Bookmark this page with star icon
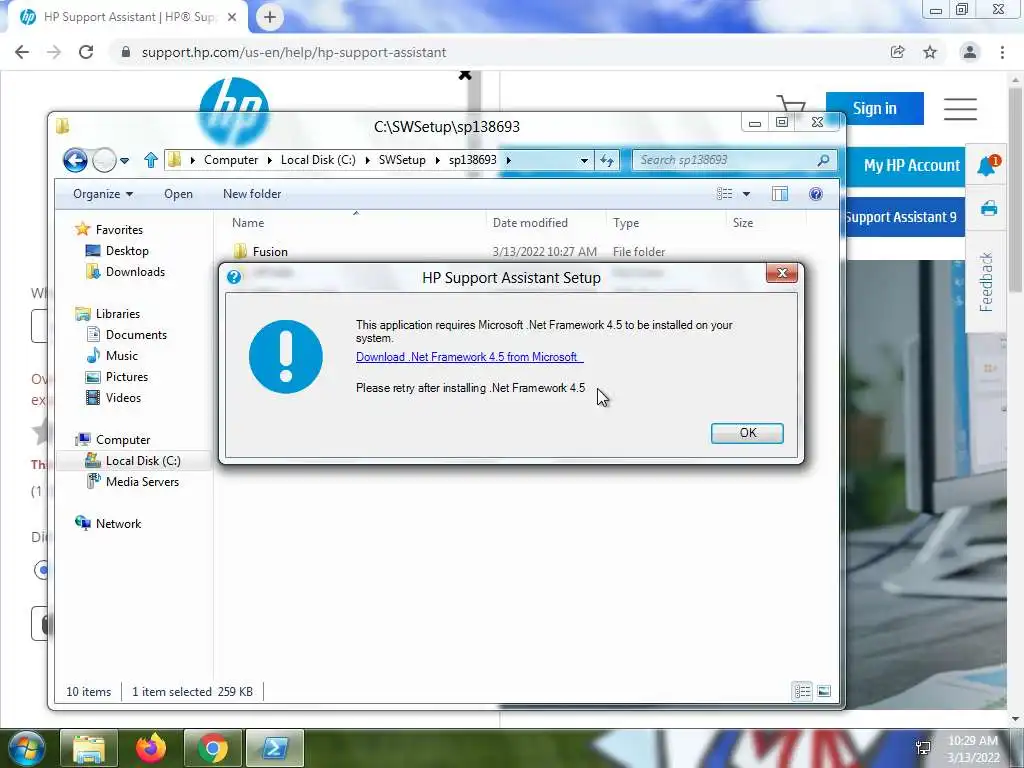 pyautogui.click(x=930, y=52)
